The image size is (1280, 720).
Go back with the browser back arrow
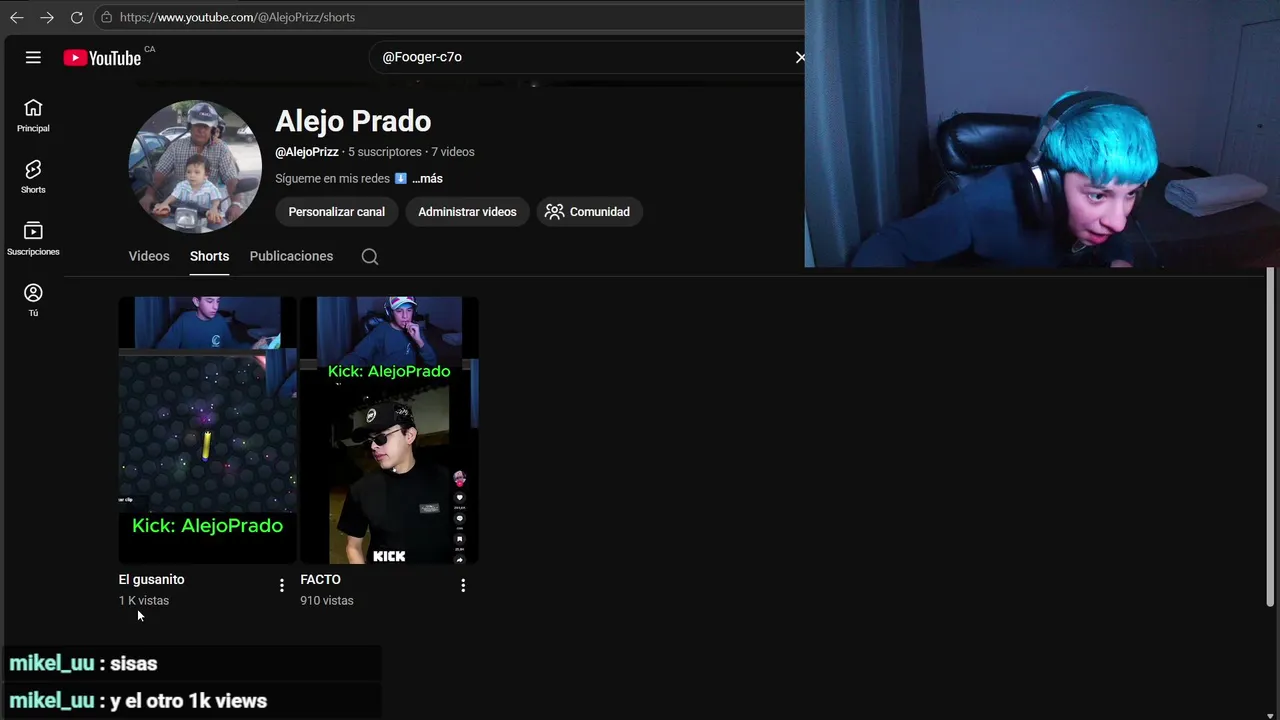pos(16,17)
